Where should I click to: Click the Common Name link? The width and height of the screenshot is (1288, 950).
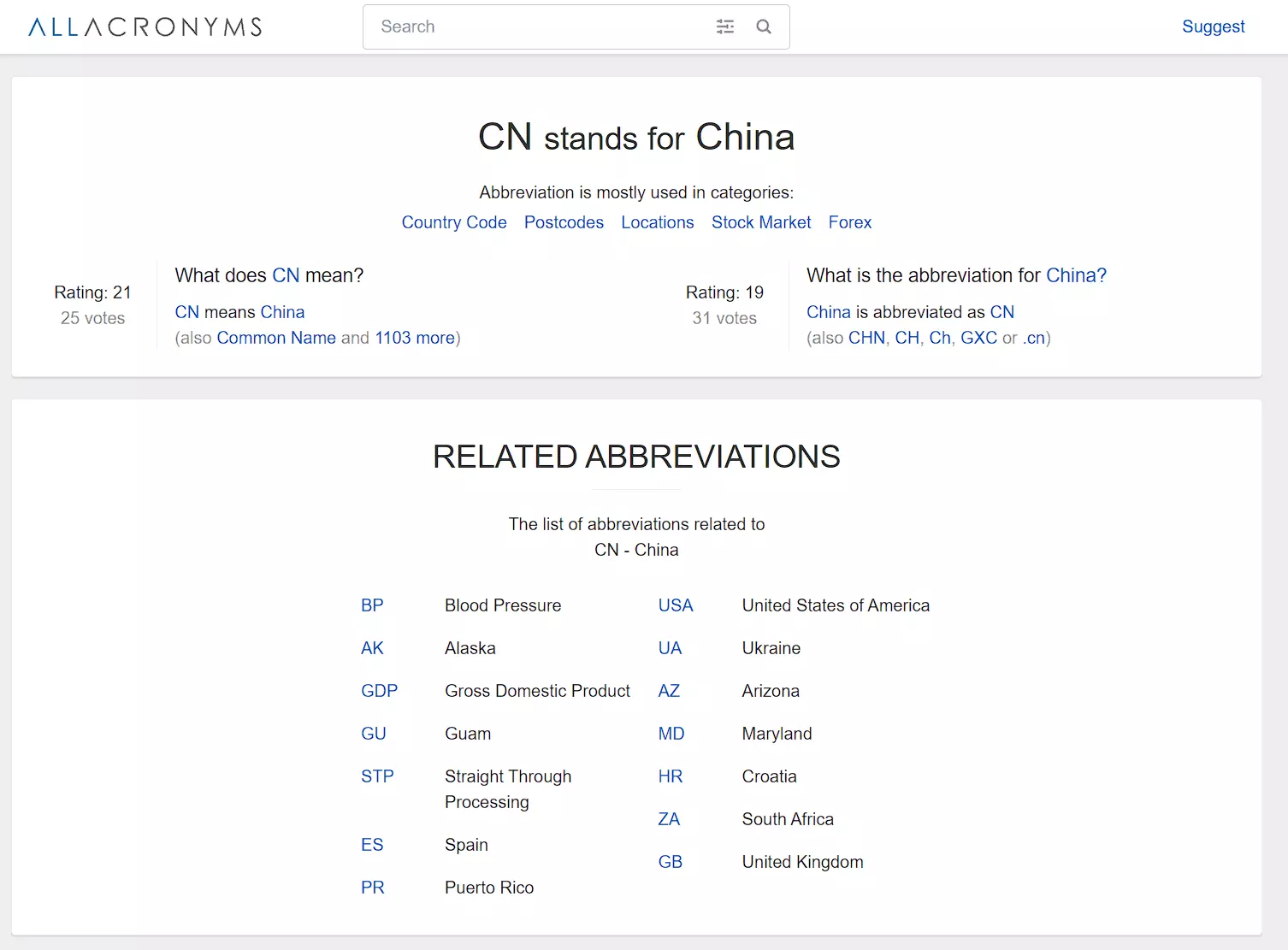click(x=276, y=338)
